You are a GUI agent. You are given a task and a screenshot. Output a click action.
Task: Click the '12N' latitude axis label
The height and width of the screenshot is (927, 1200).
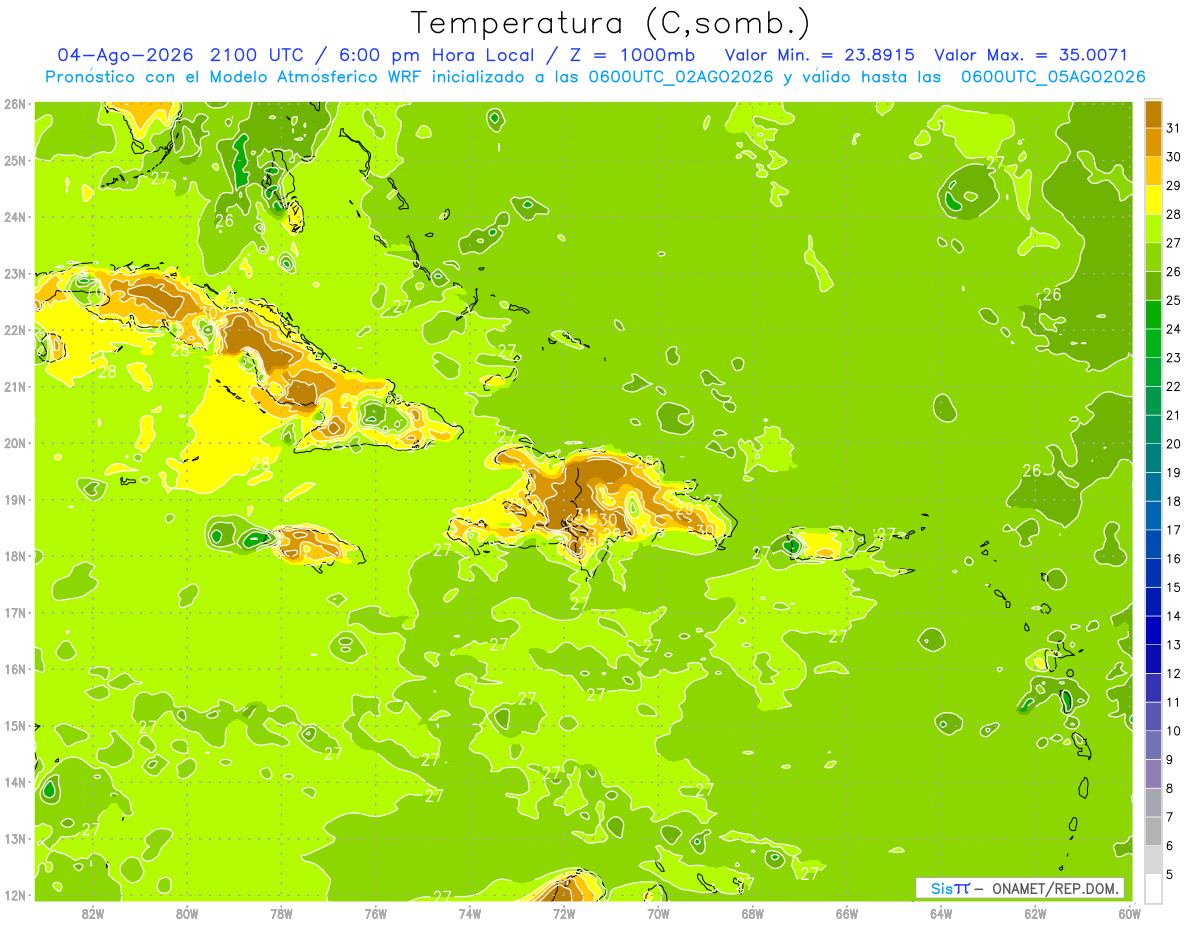click(14, 895)
